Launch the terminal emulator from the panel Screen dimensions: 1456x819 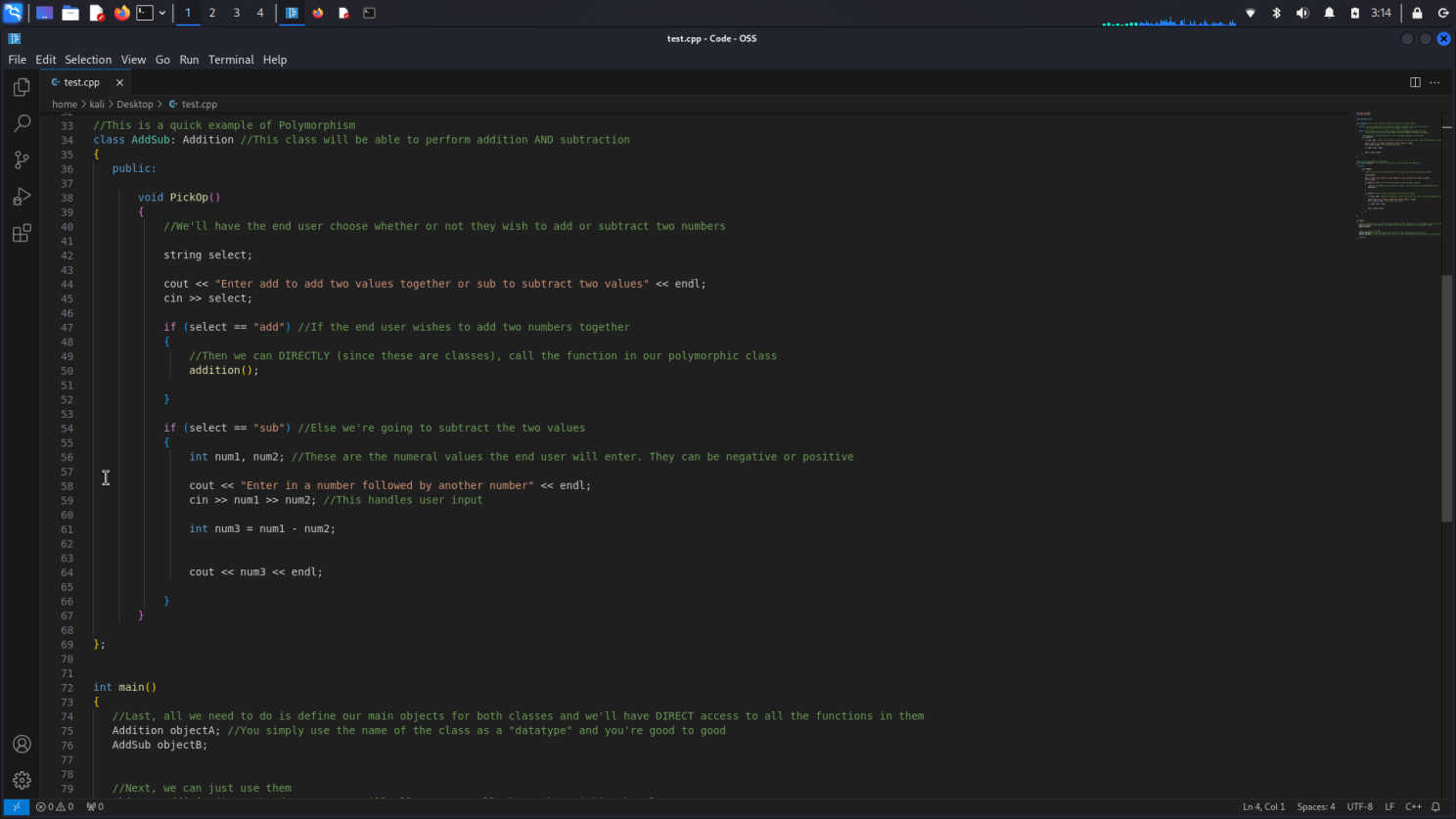(x=145, y=13)
